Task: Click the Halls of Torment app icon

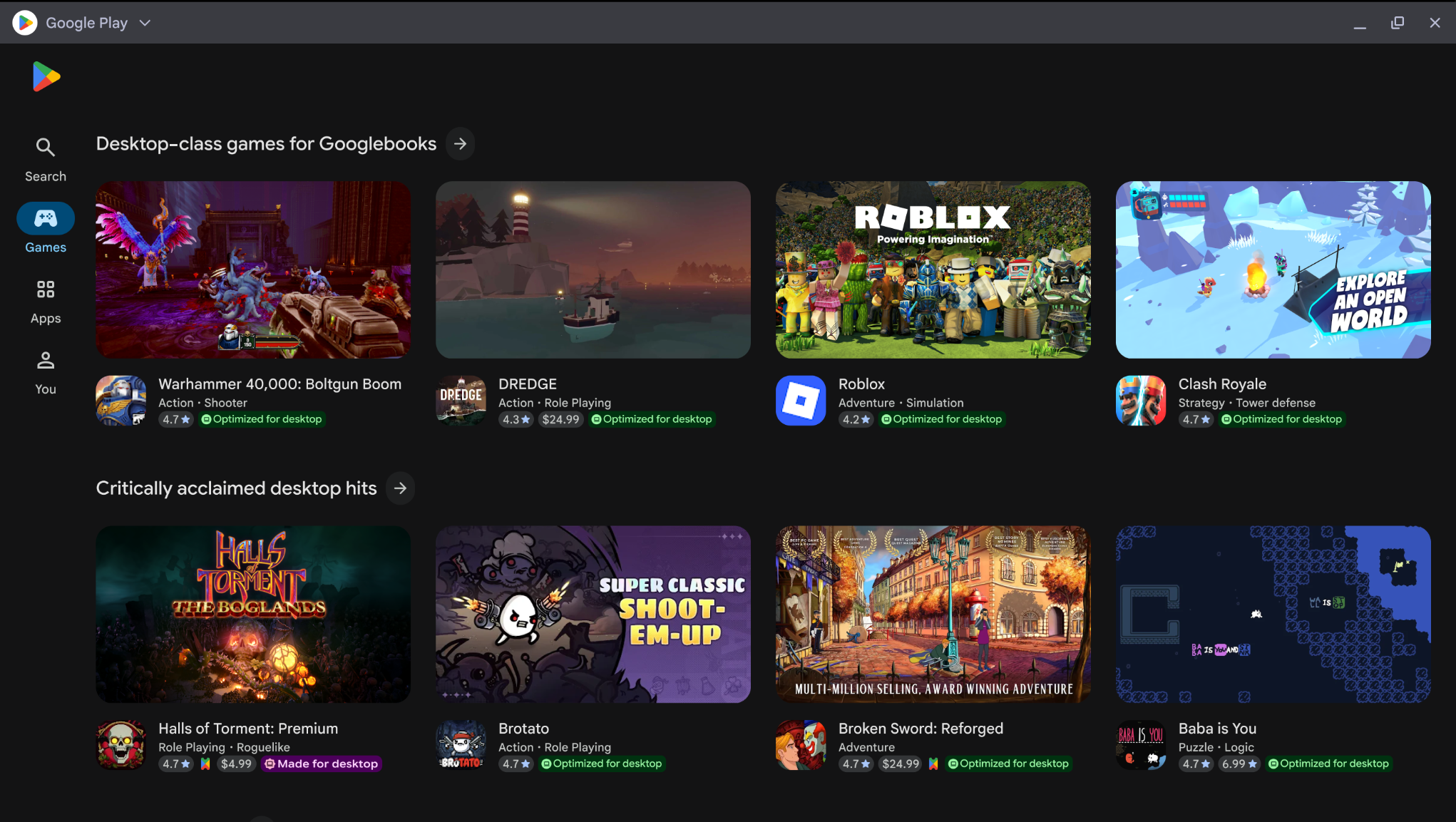Action: [121, 745]
